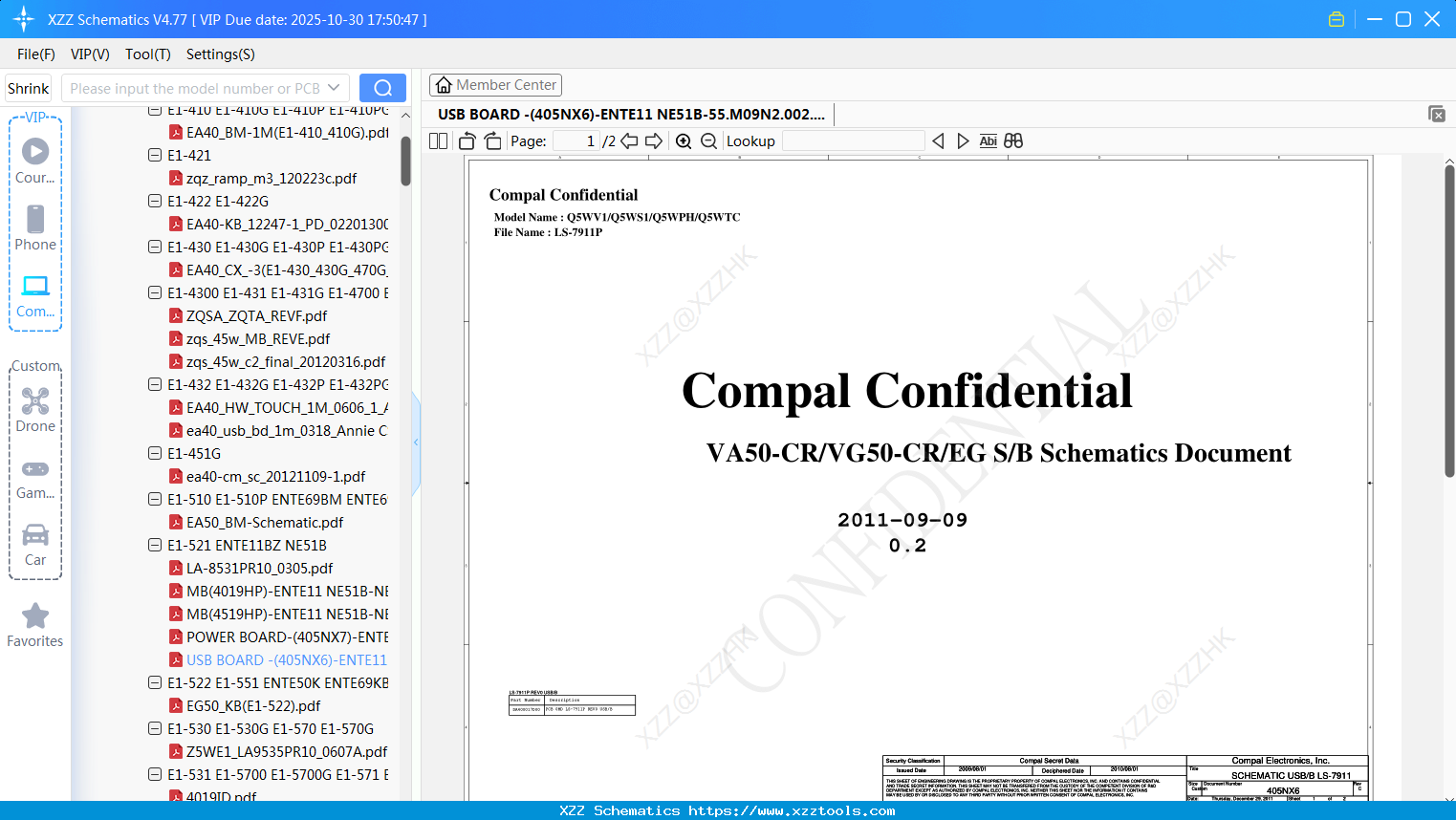This screenshot has height=820, width=1456.
Task: Open the Tool(T) menu
Action: tap(148, 54)
